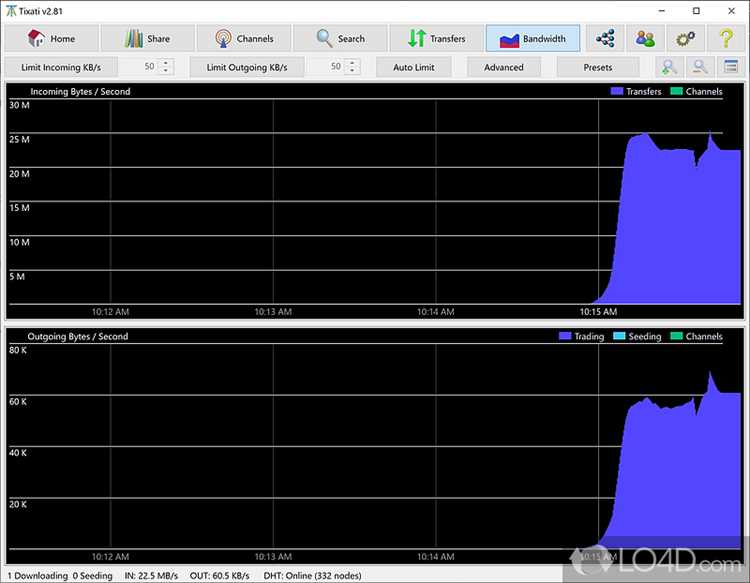Open the Home tab

coord(52,38)
